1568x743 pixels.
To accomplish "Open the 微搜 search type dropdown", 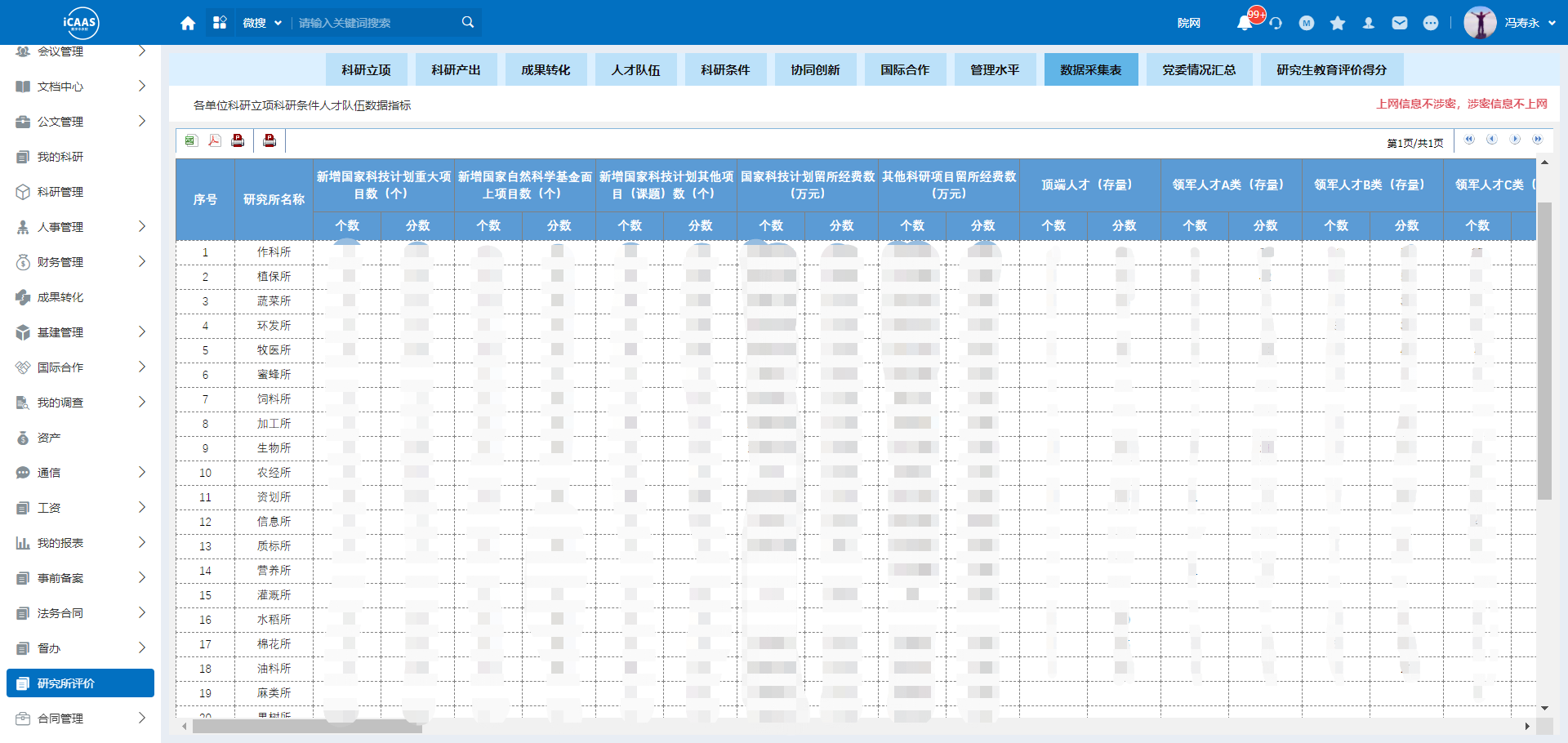I will 261,23.
